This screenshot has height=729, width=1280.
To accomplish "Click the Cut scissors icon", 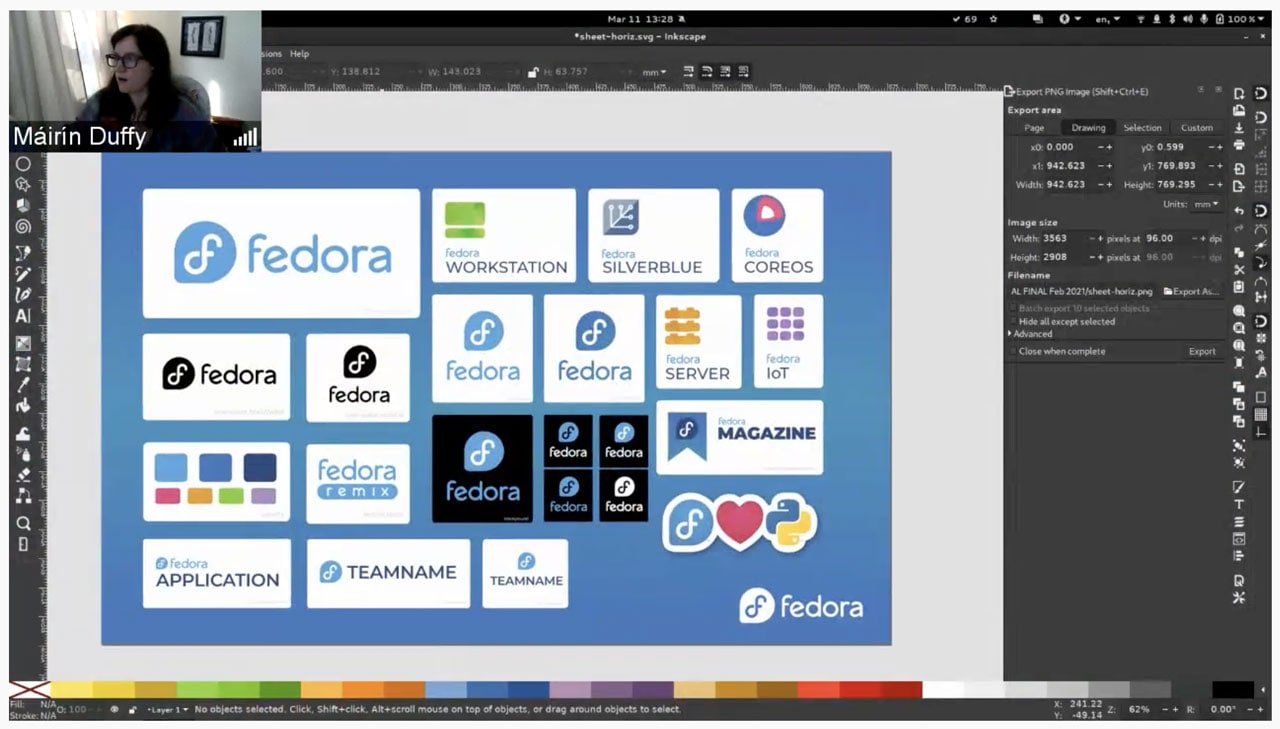I will 1239,270.
